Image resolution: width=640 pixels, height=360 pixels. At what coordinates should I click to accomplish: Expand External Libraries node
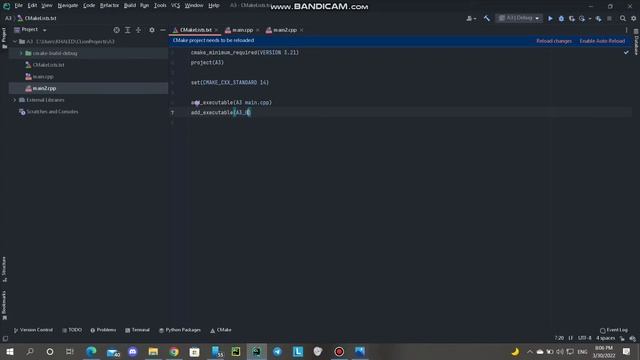pyautogui.click(x=15, y=100)
